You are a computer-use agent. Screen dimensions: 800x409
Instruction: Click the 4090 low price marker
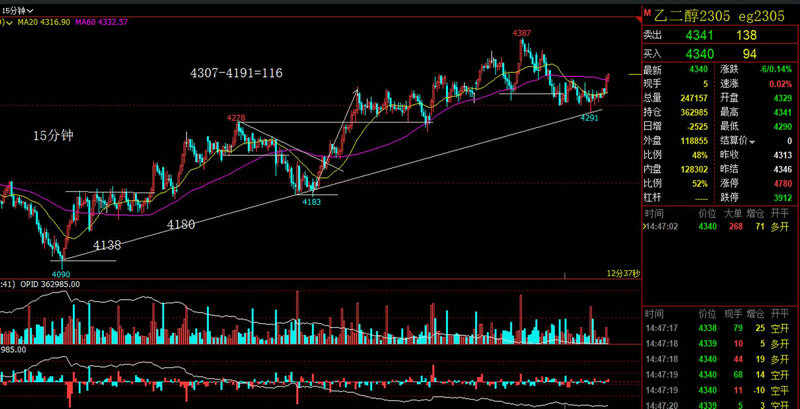pyautogui.click(x=61, y=272)
